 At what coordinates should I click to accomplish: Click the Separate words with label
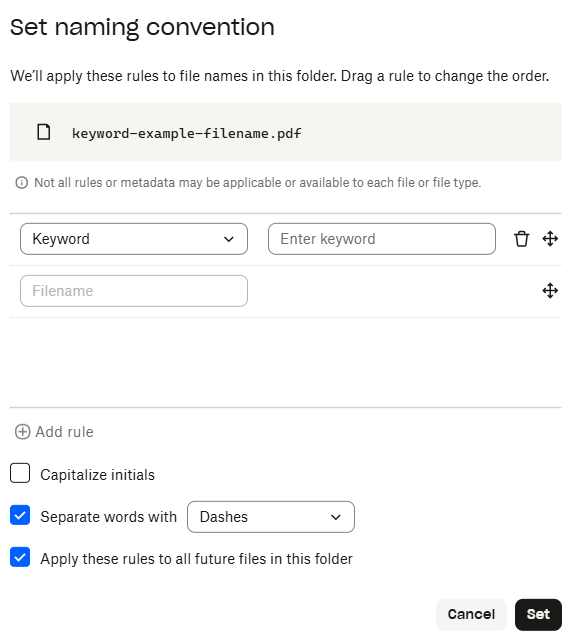[109, 517]
